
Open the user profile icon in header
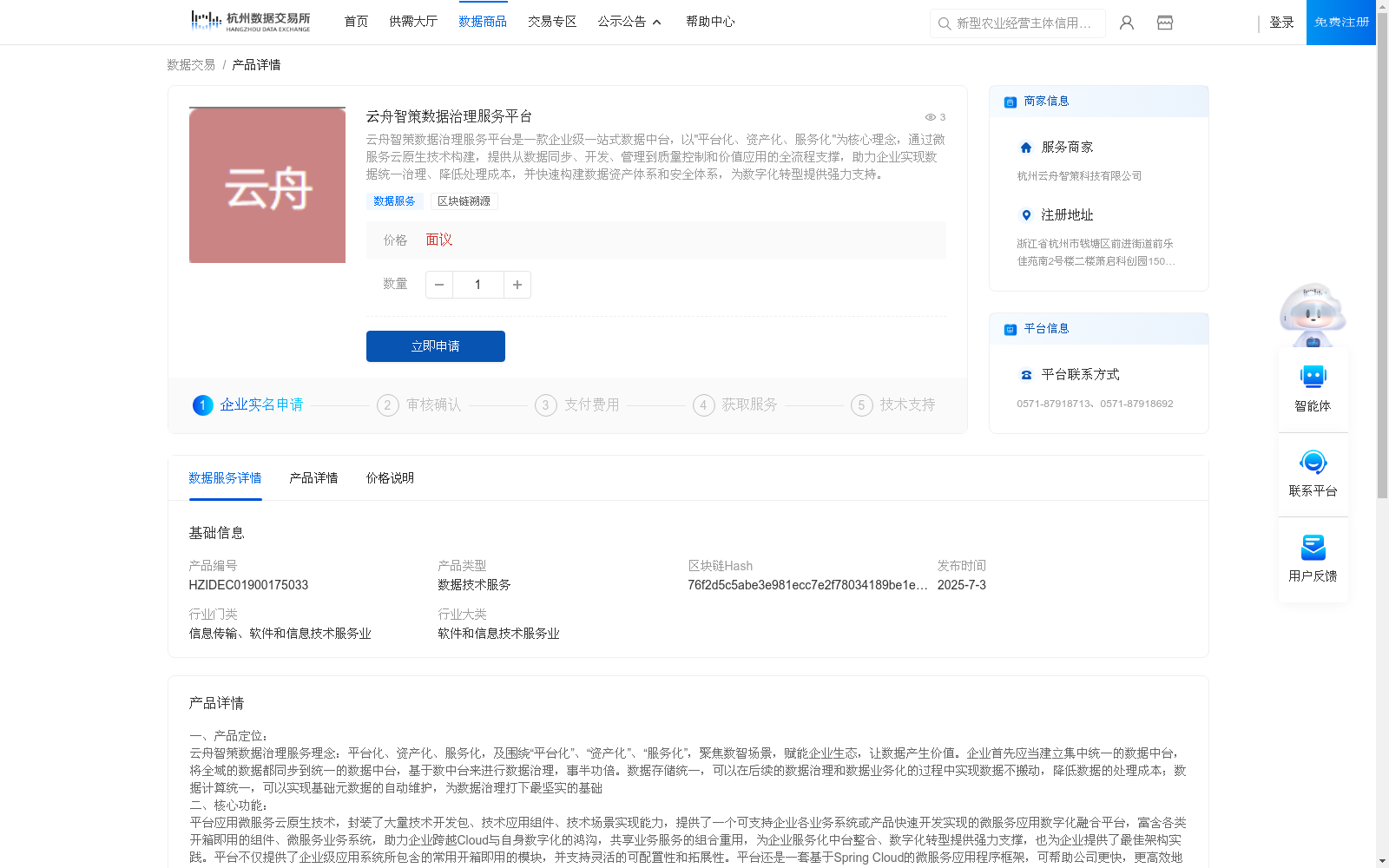1127,23
